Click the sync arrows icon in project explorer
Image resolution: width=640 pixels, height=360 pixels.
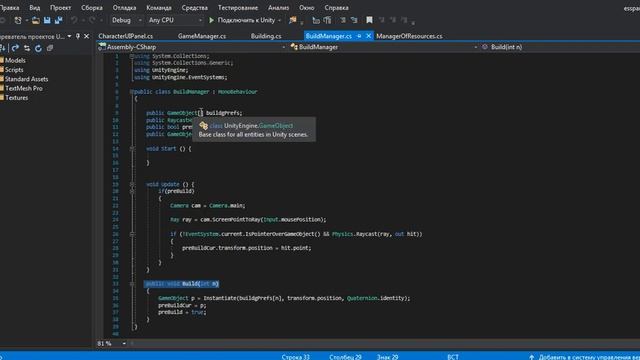(x=27, y=48)
